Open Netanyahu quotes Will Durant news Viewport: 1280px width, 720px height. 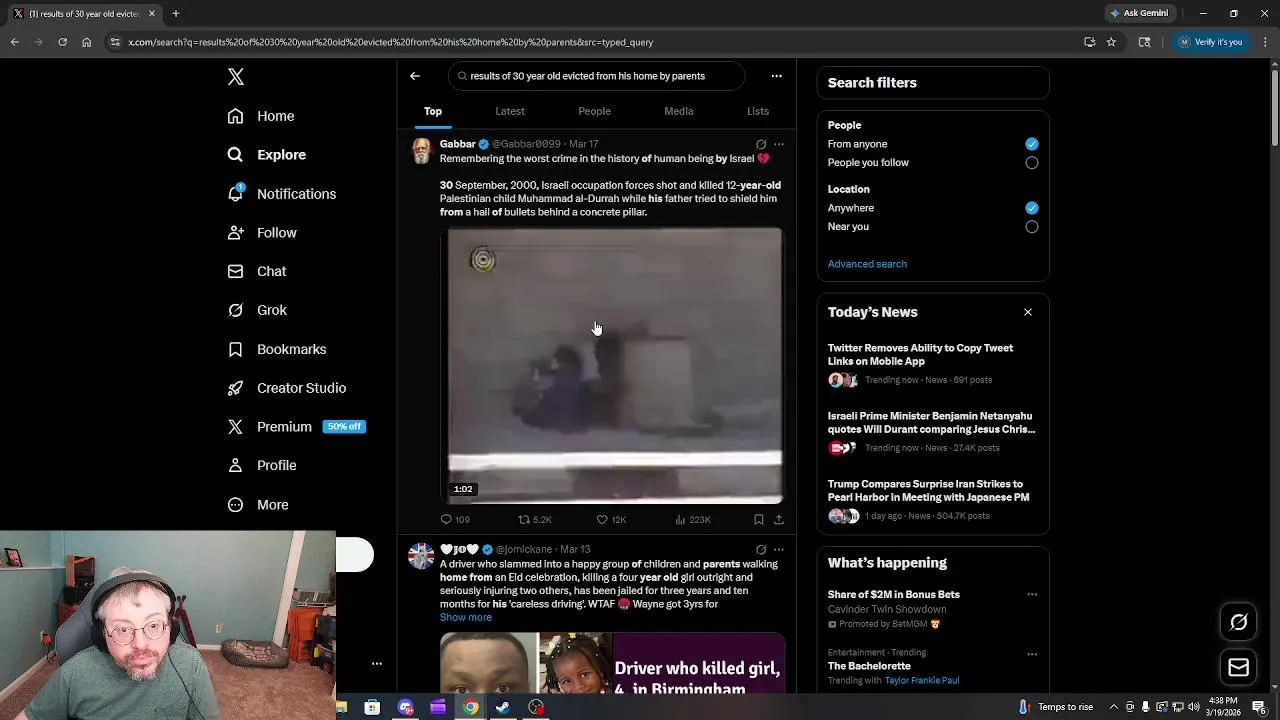(933, 432)
